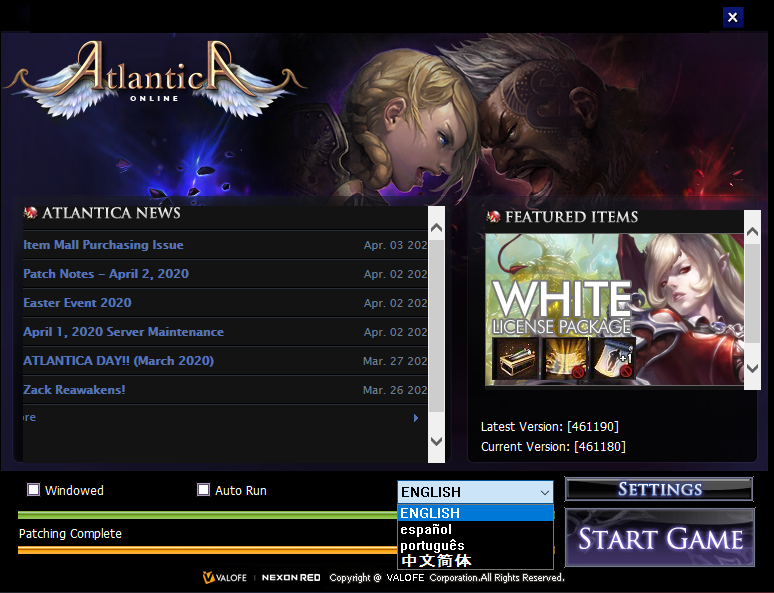Click the golden book item icon
This screenshot has width=774, height=593.
point(564,359)
